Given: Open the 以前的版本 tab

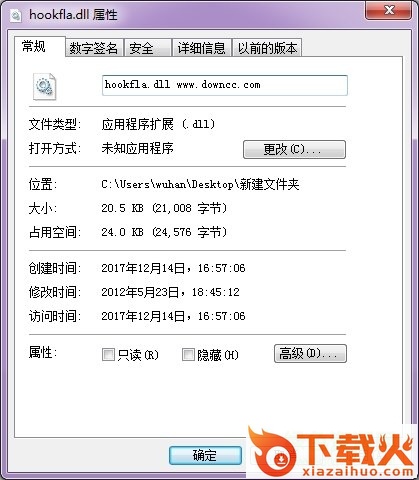Looking at the screenshot, I should [267, 48].
